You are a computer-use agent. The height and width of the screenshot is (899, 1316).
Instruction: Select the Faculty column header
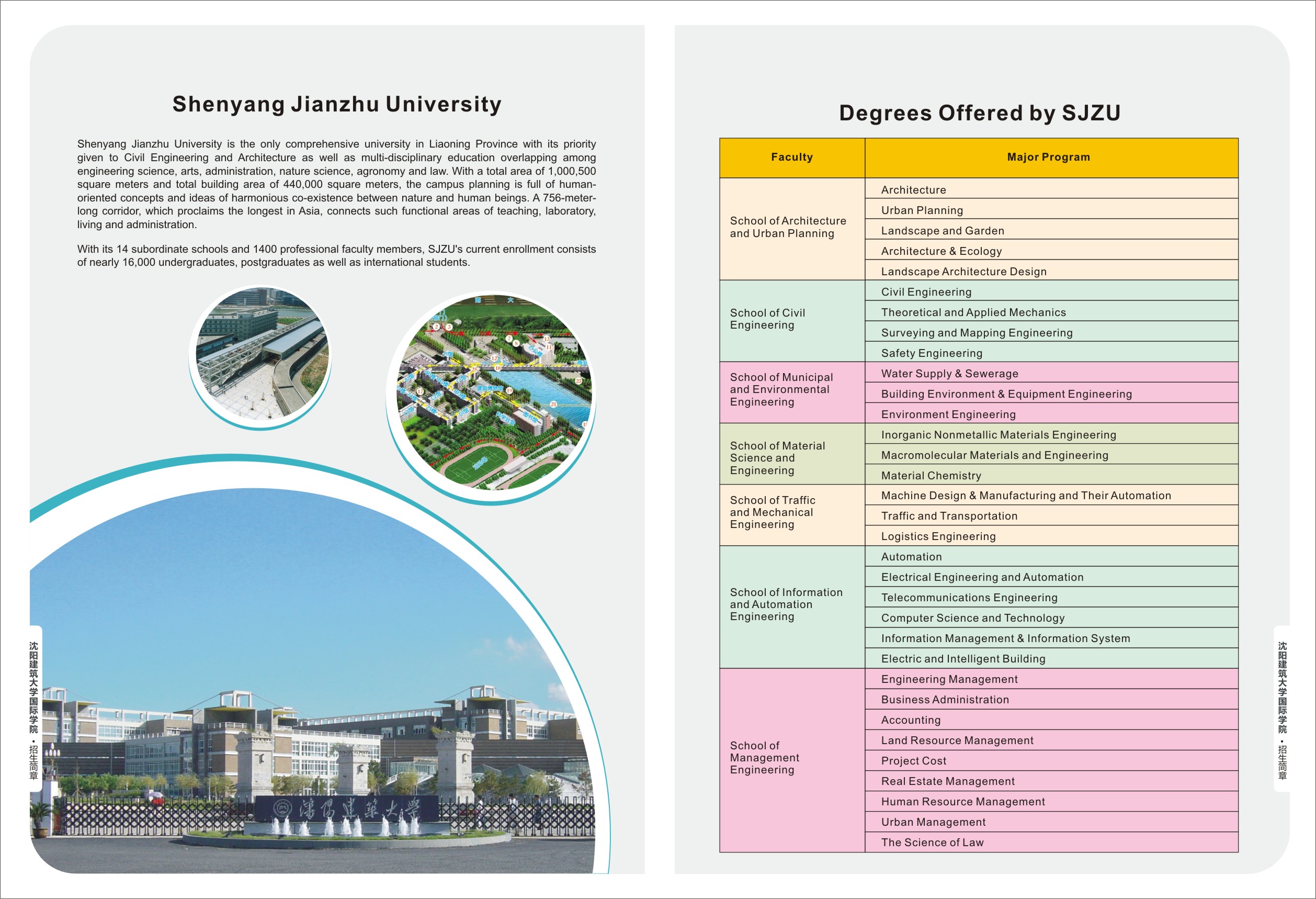791,158
